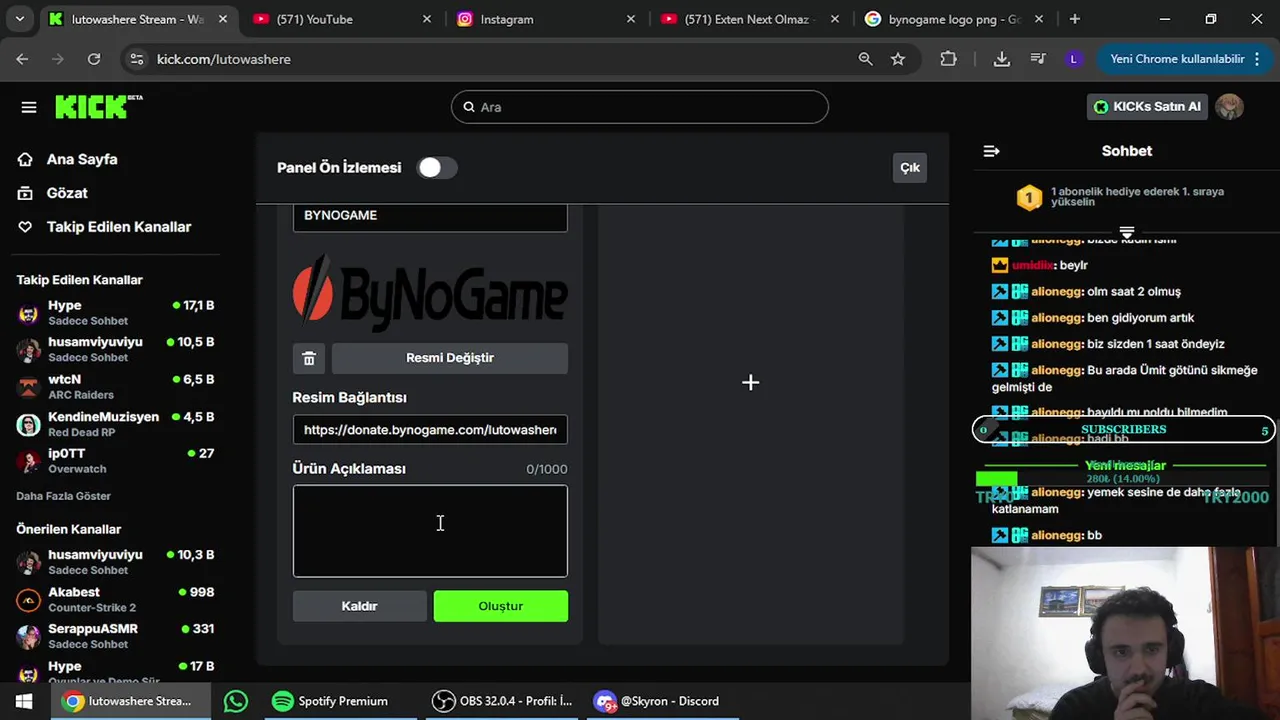Open new browser tab
Screen dimensions: 1280x720
pyautogui.click(x=1075, y=19)
